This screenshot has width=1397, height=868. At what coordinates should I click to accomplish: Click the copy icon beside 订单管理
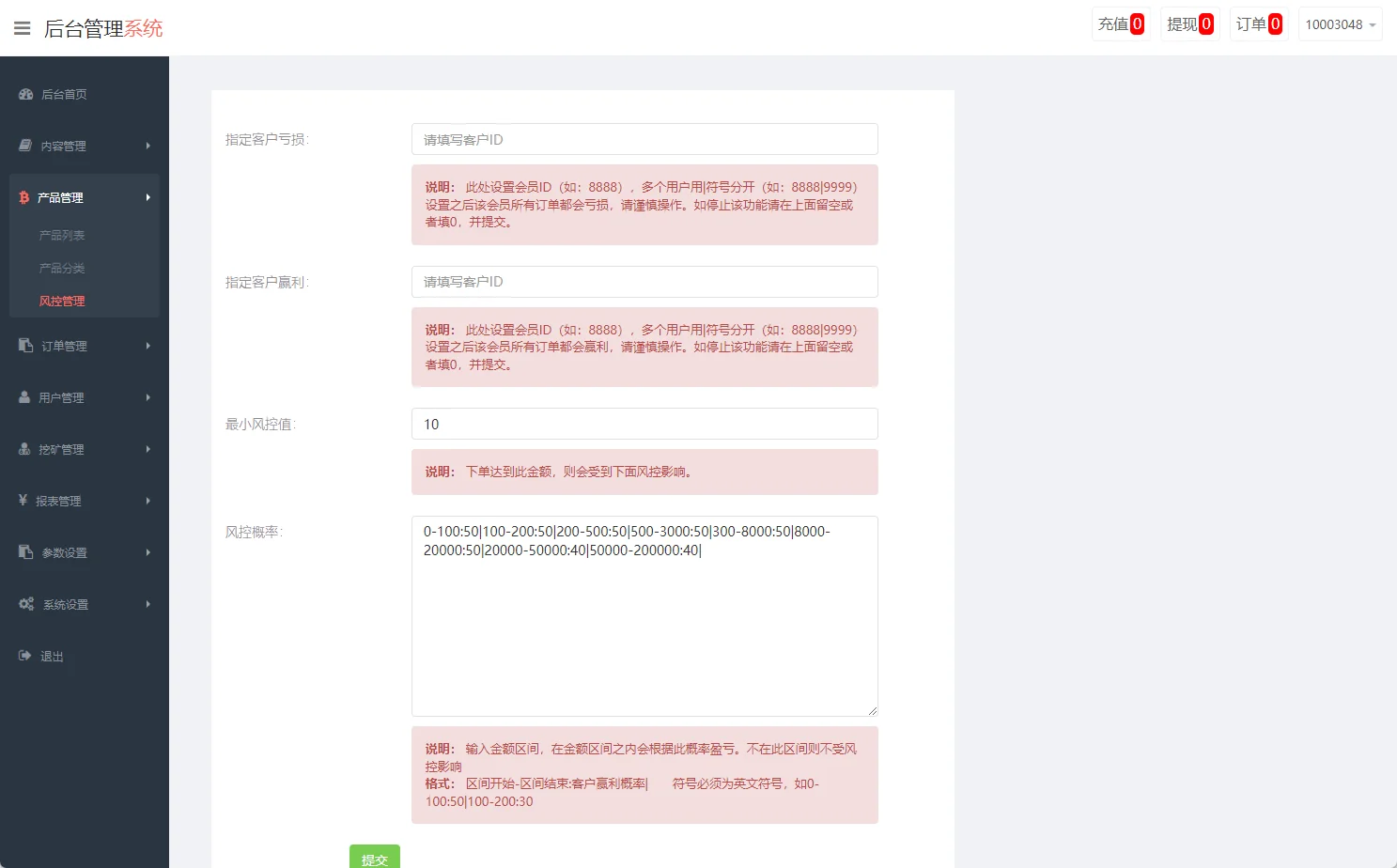pos(26,346)
